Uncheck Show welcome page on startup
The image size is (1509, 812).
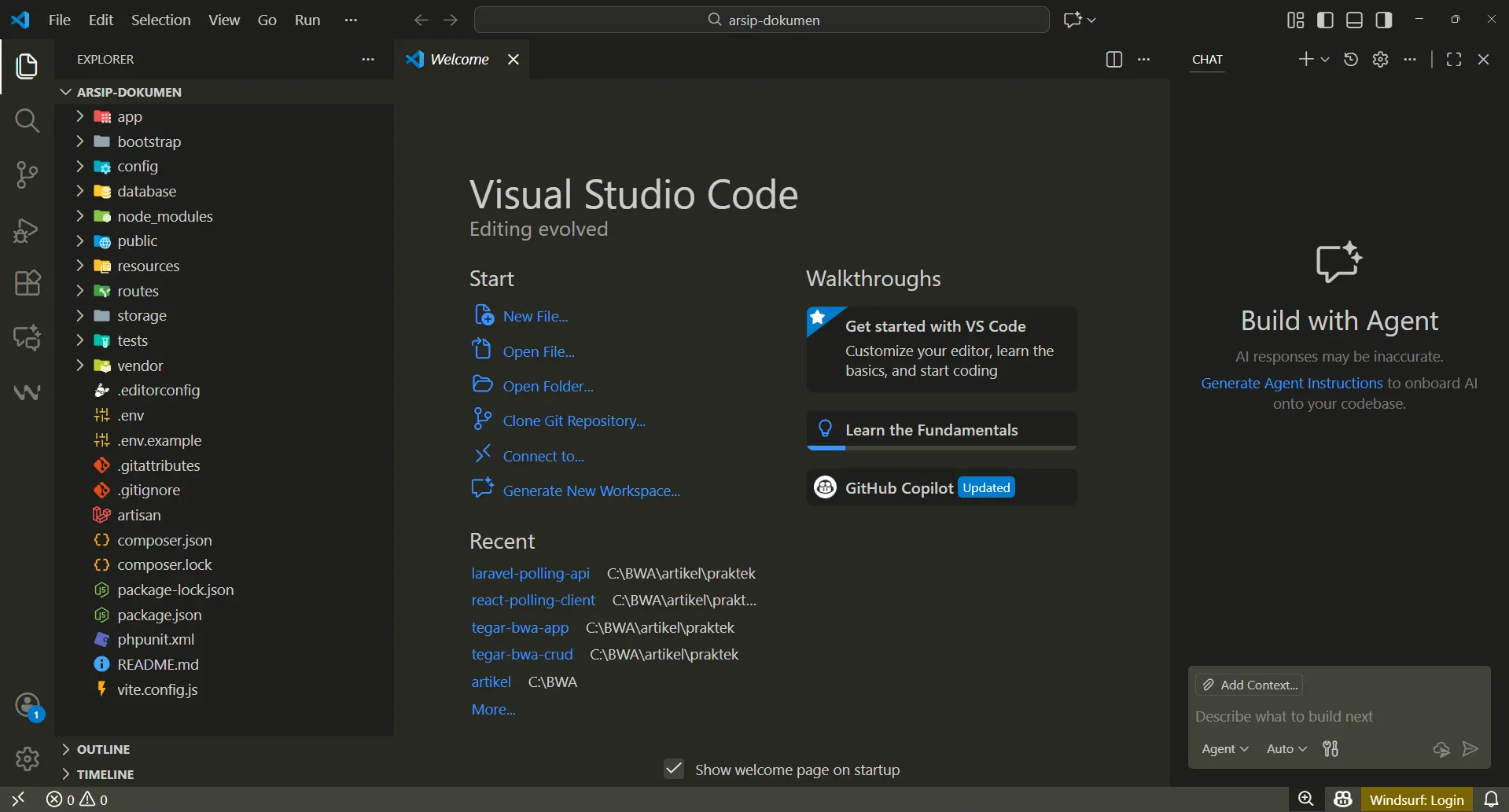674,769
